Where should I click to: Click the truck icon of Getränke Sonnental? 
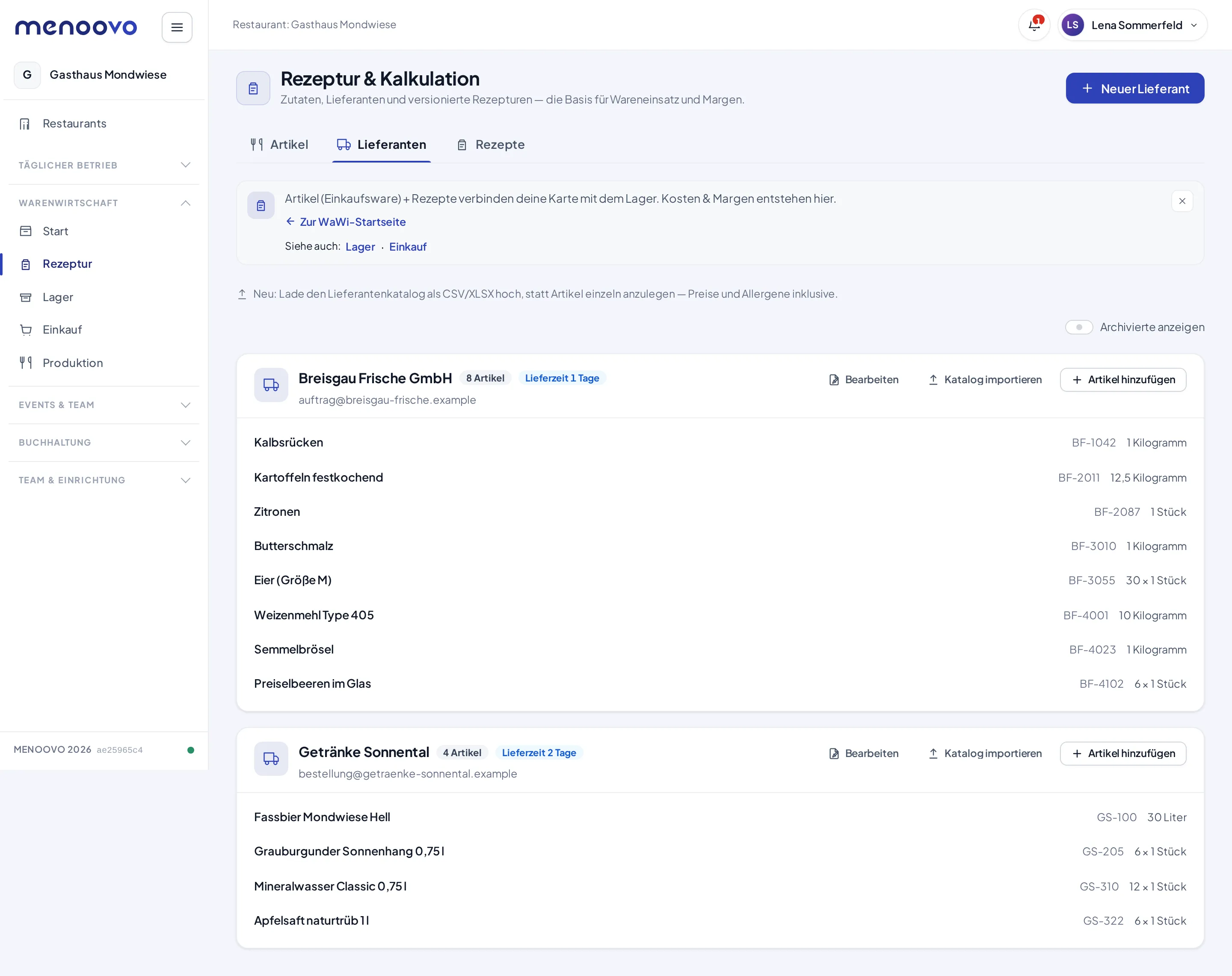(x=271, y=758)
